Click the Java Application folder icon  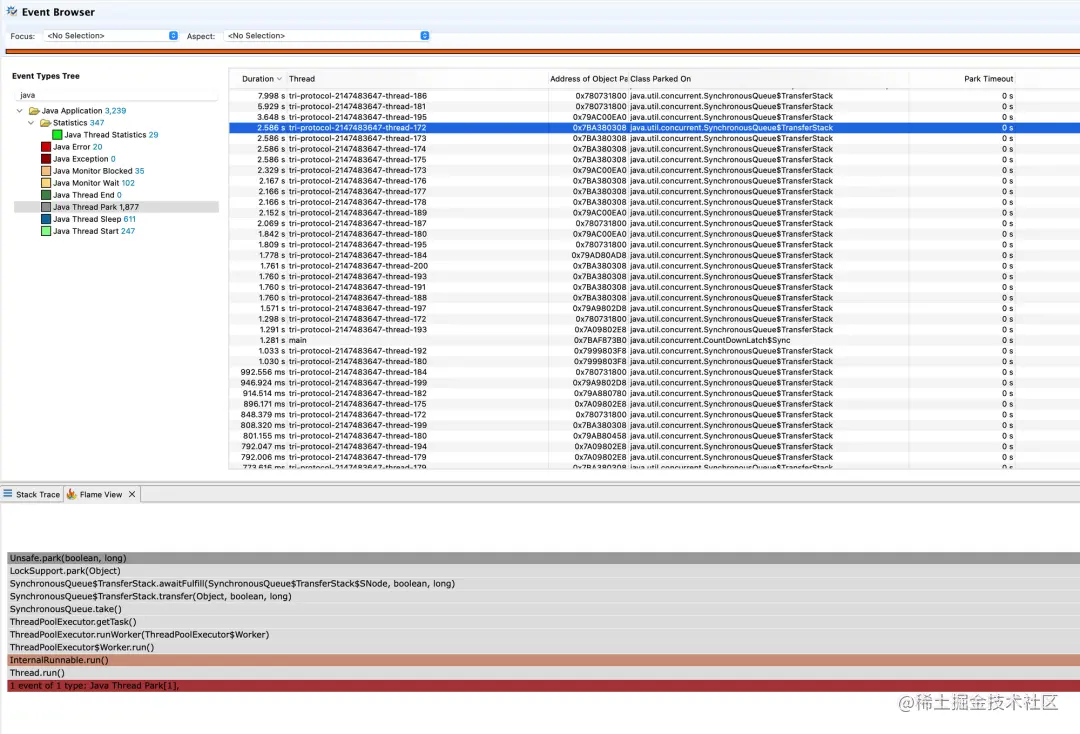click(x=34, y=111)
